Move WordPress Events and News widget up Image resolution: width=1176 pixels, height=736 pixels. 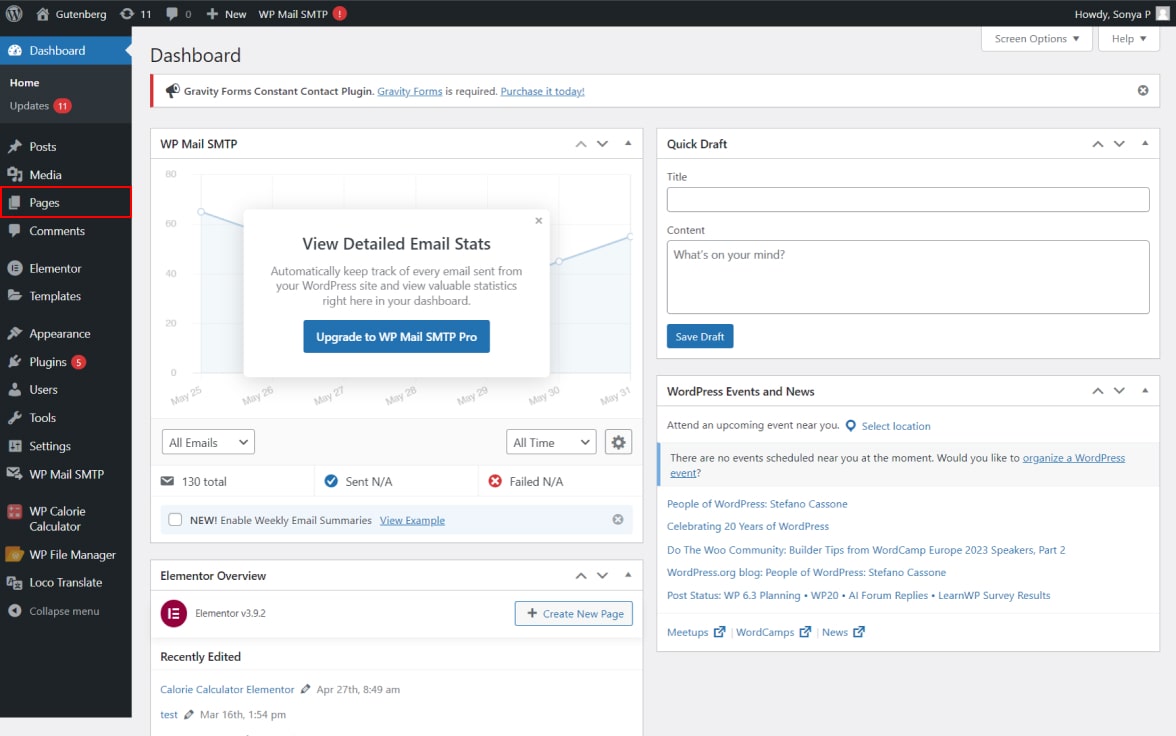[x=1097, y=391]
